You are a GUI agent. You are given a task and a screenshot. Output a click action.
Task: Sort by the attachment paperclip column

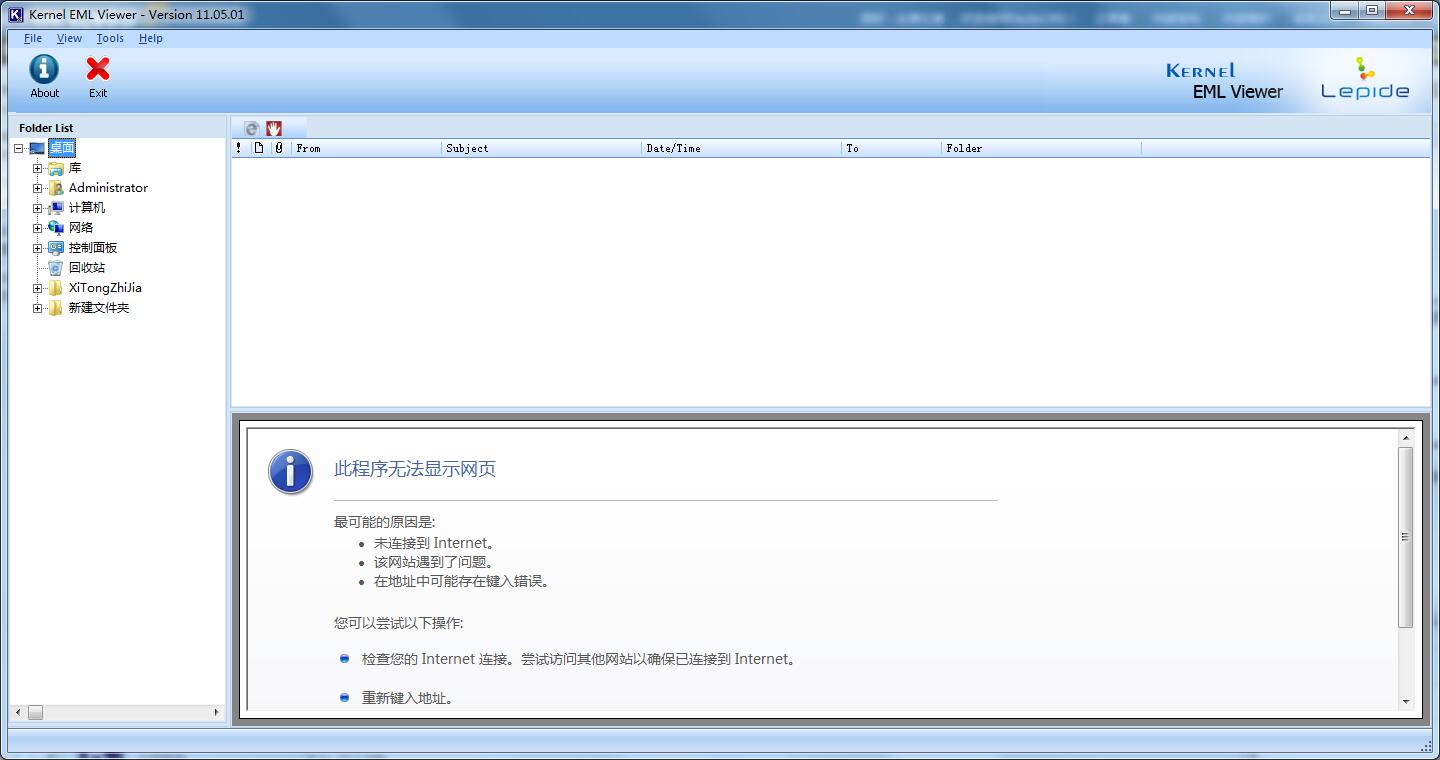tap(279, 148)
